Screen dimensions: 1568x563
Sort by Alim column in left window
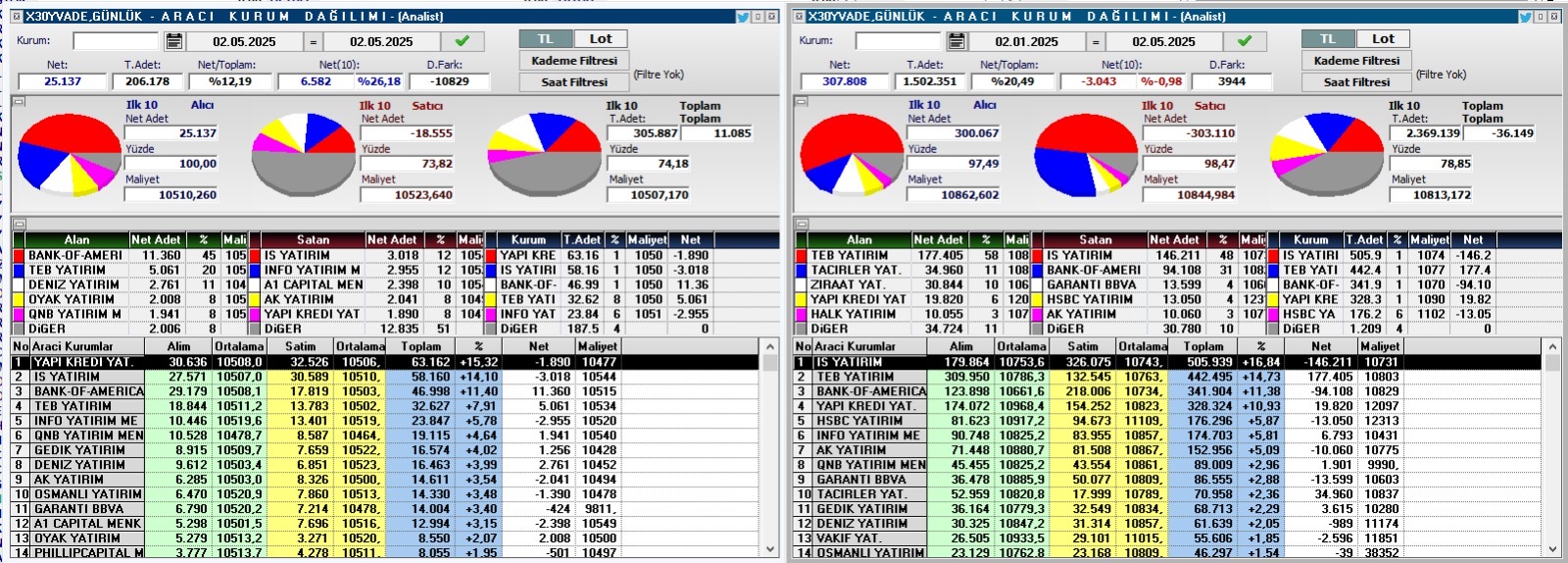click(178, 346)
